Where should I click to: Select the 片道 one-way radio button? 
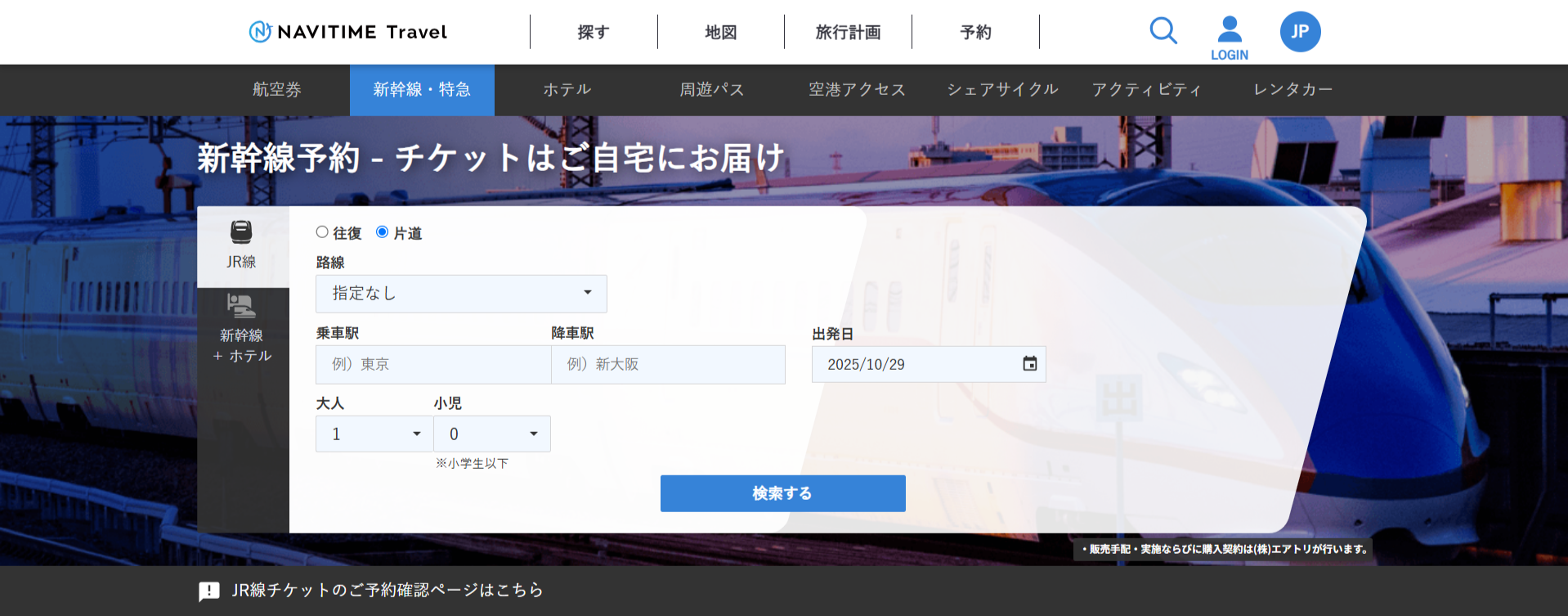(382, 232)
